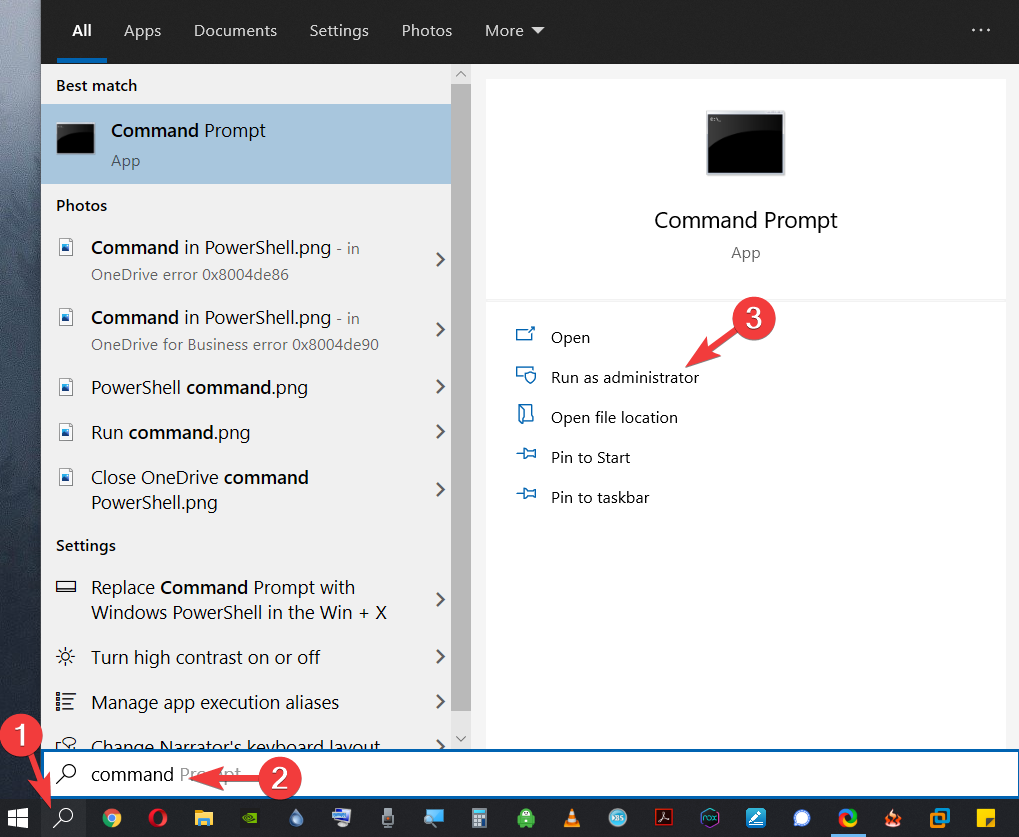1019x837 pixels.
Task: Click the Pin to taskbar pin icon
Action: coord(526,494)
